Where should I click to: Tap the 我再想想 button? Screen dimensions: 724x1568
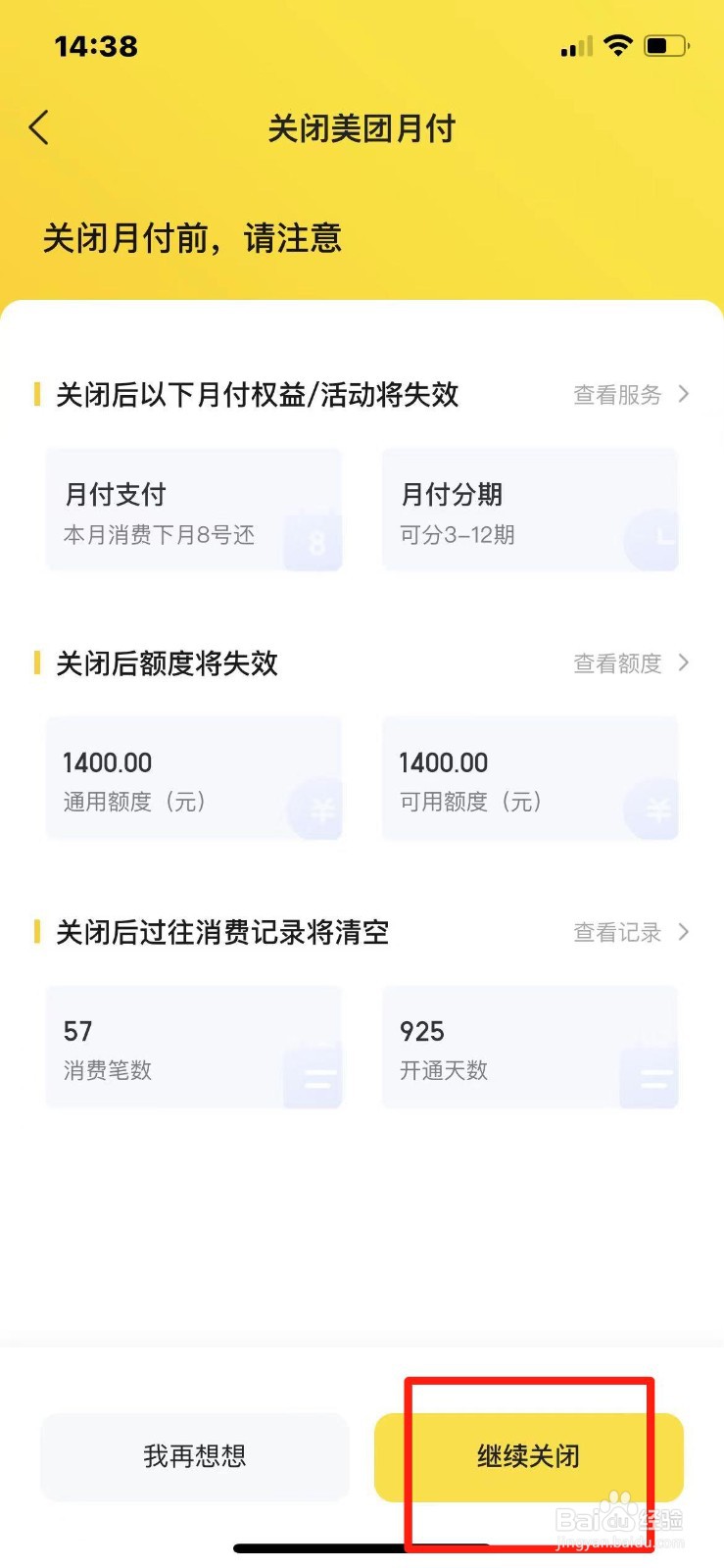pos(195,1456)
